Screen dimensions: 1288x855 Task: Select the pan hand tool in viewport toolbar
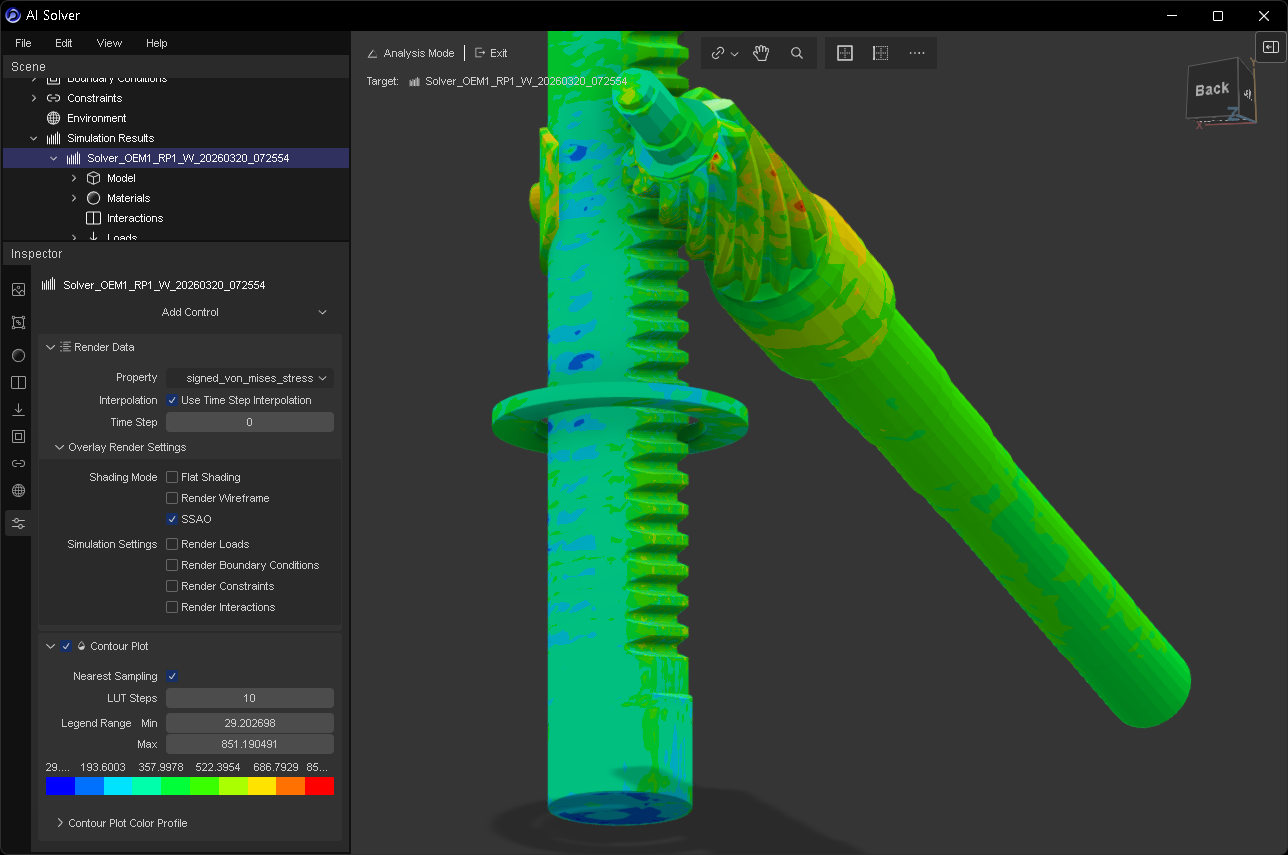point(761,53)
